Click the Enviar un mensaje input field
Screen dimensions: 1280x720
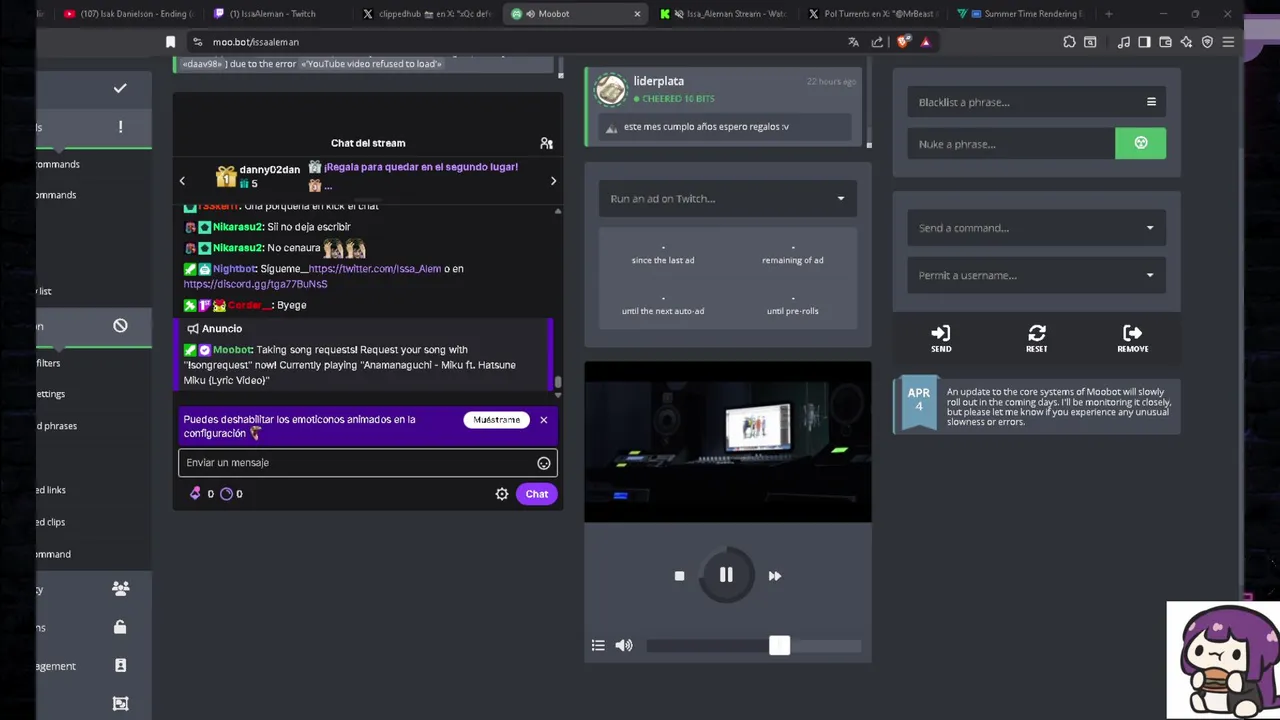click(x=368, y=463)
